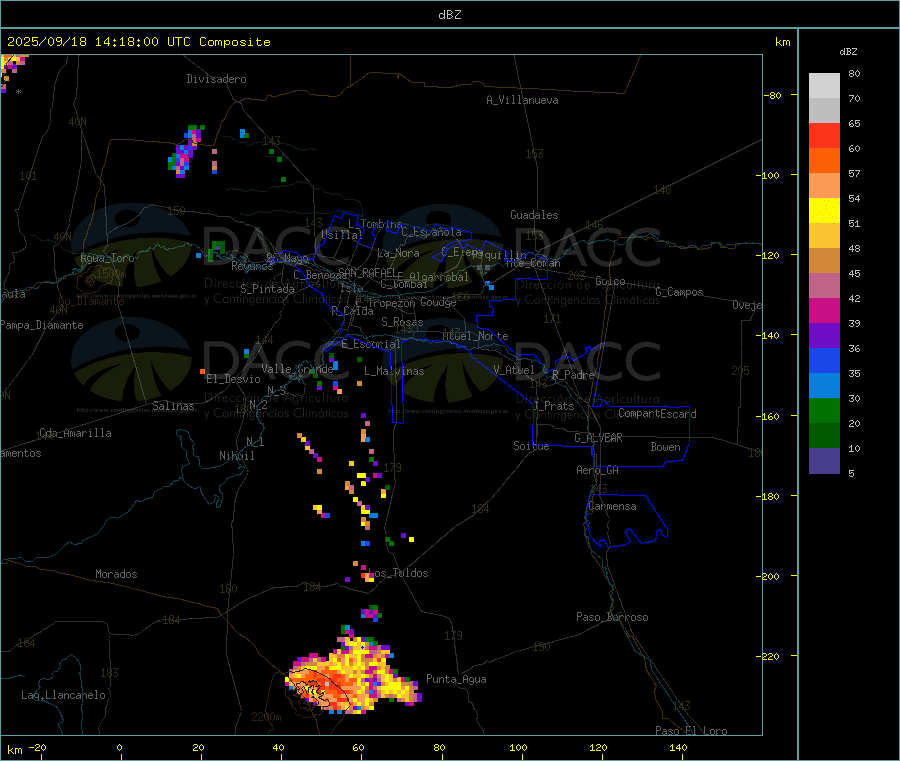Viewport: 900px width, 761px height.
Task: Click the Bowen label
Action: point(665,447)
